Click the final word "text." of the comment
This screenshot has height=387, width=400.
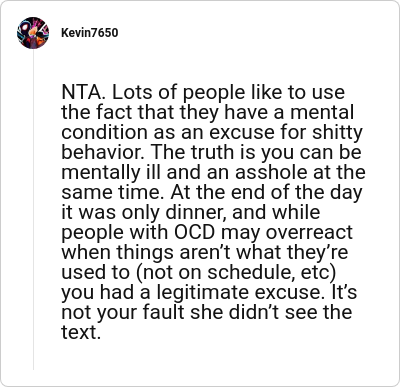click(x=81, y=332)
